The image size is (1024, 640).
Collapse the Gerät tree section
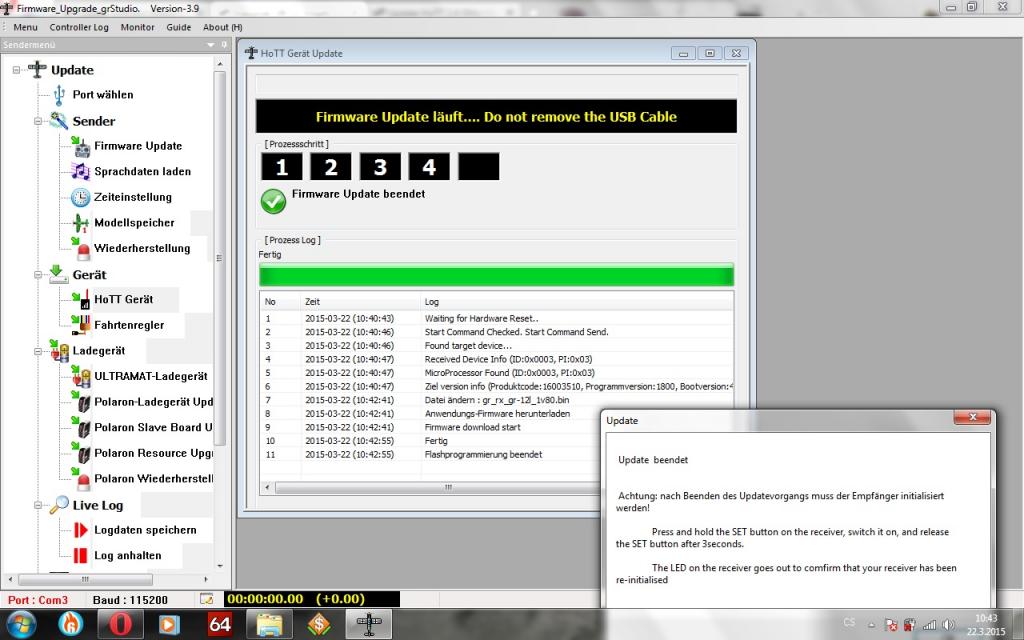click(38, 275)
